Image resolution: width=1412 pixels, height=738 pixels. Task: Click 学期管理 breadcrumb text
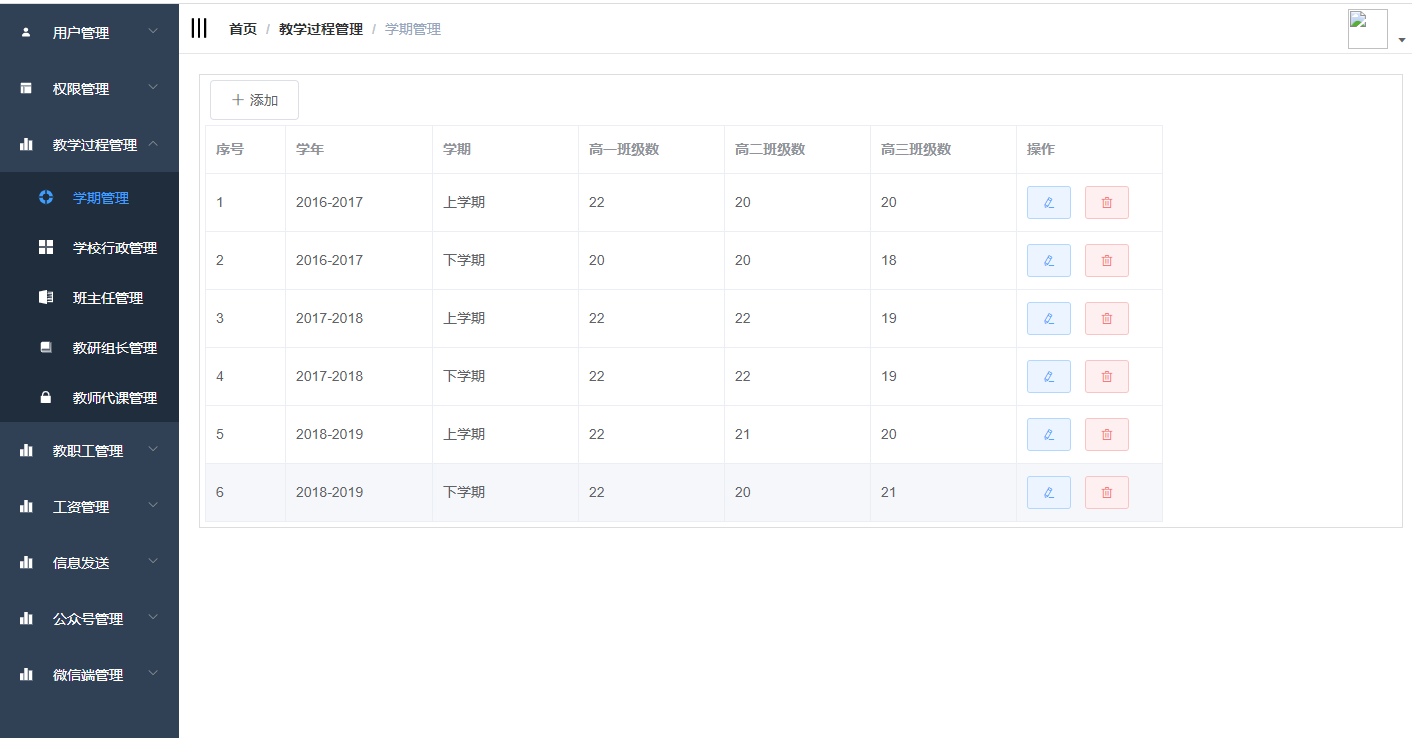(413, 29)
